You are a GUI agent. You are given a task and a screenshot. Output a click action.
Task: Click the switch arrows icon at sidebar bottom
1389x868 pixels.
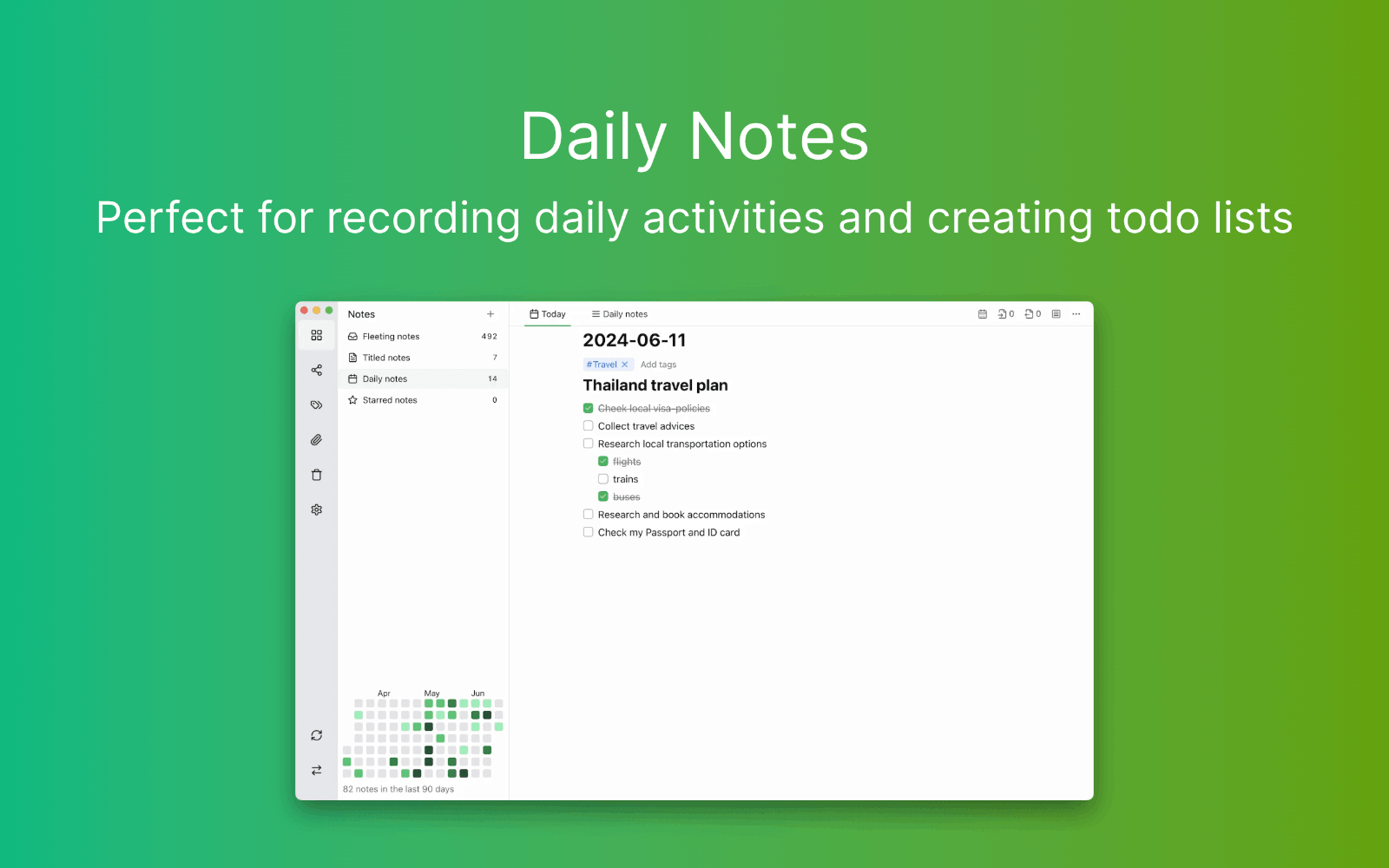[316, 770]
